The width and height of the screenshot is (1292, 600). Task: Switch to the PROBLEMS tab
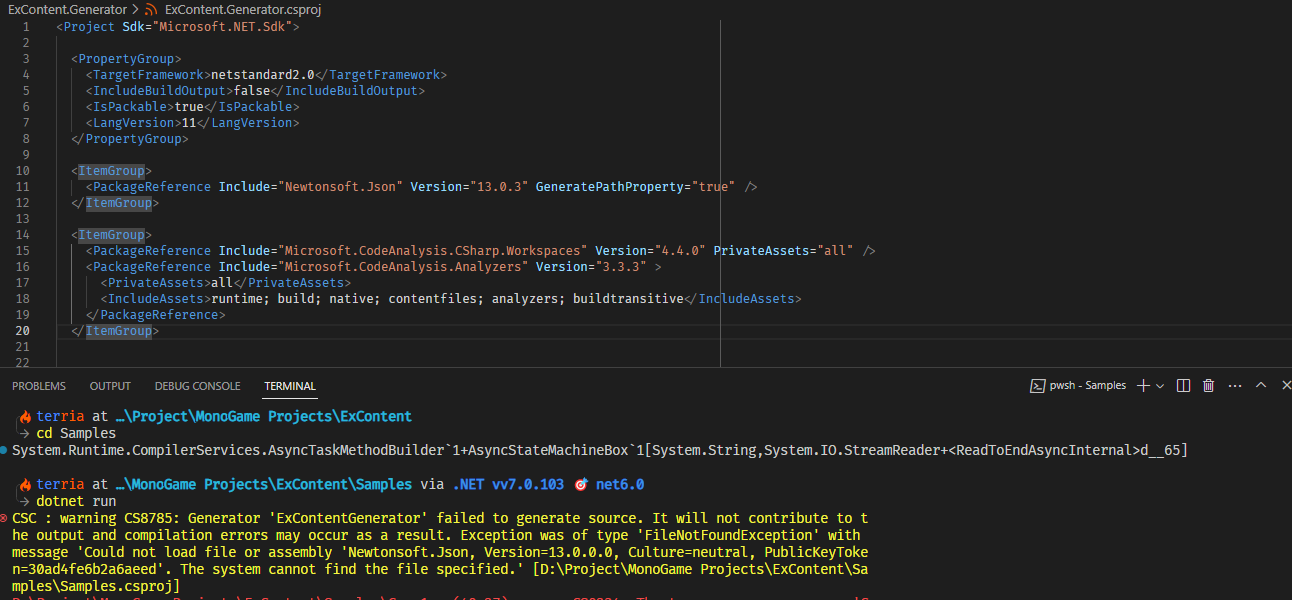click(39, 386)
